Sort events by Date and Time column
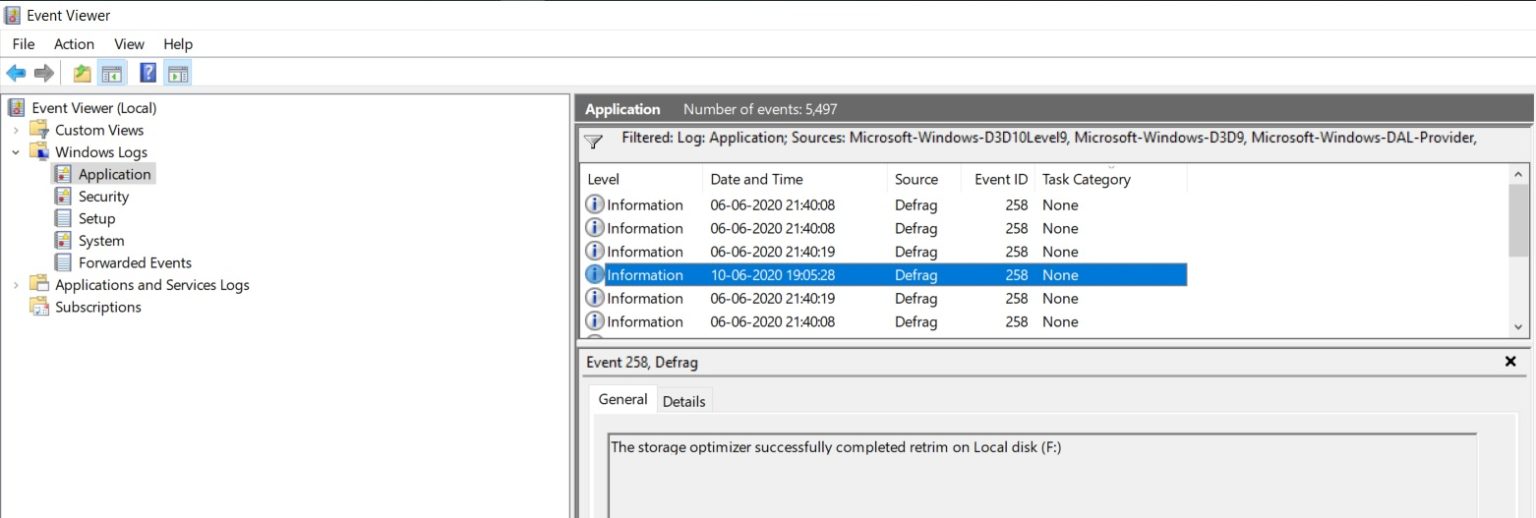This screenshot has width=1536, height=518. pyautogui.click(x=756, y=180)
